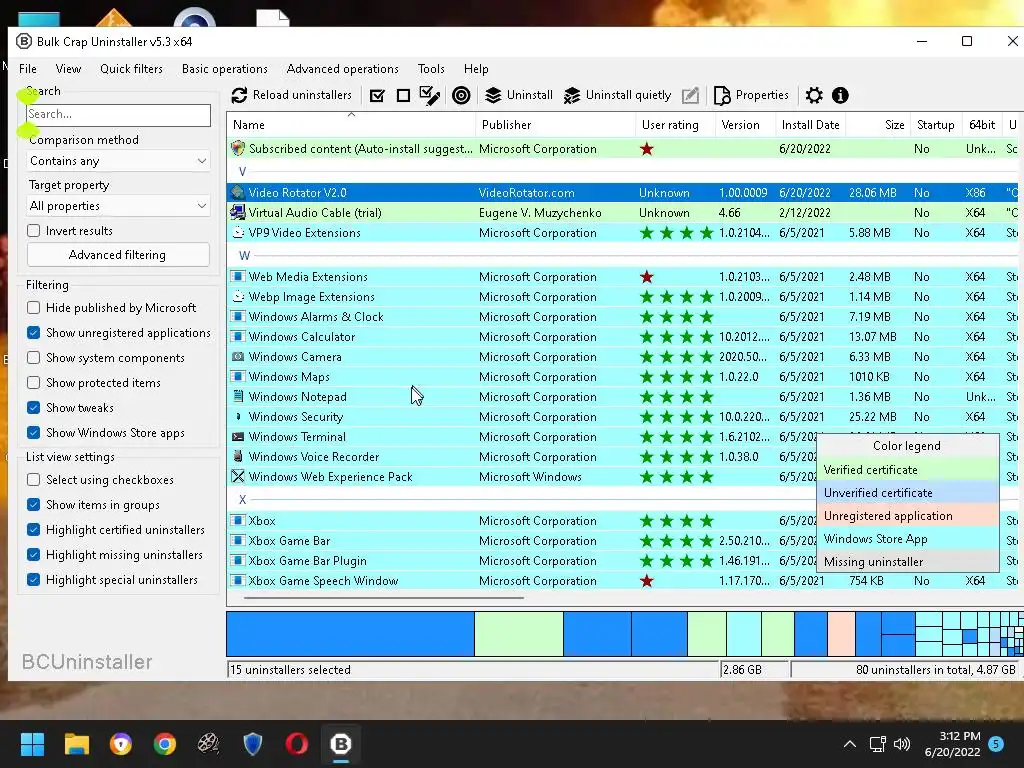Expand the Contains any comparison dropdown
Image resolution: width=1024 pixels, height=768 pixels.
118,161
